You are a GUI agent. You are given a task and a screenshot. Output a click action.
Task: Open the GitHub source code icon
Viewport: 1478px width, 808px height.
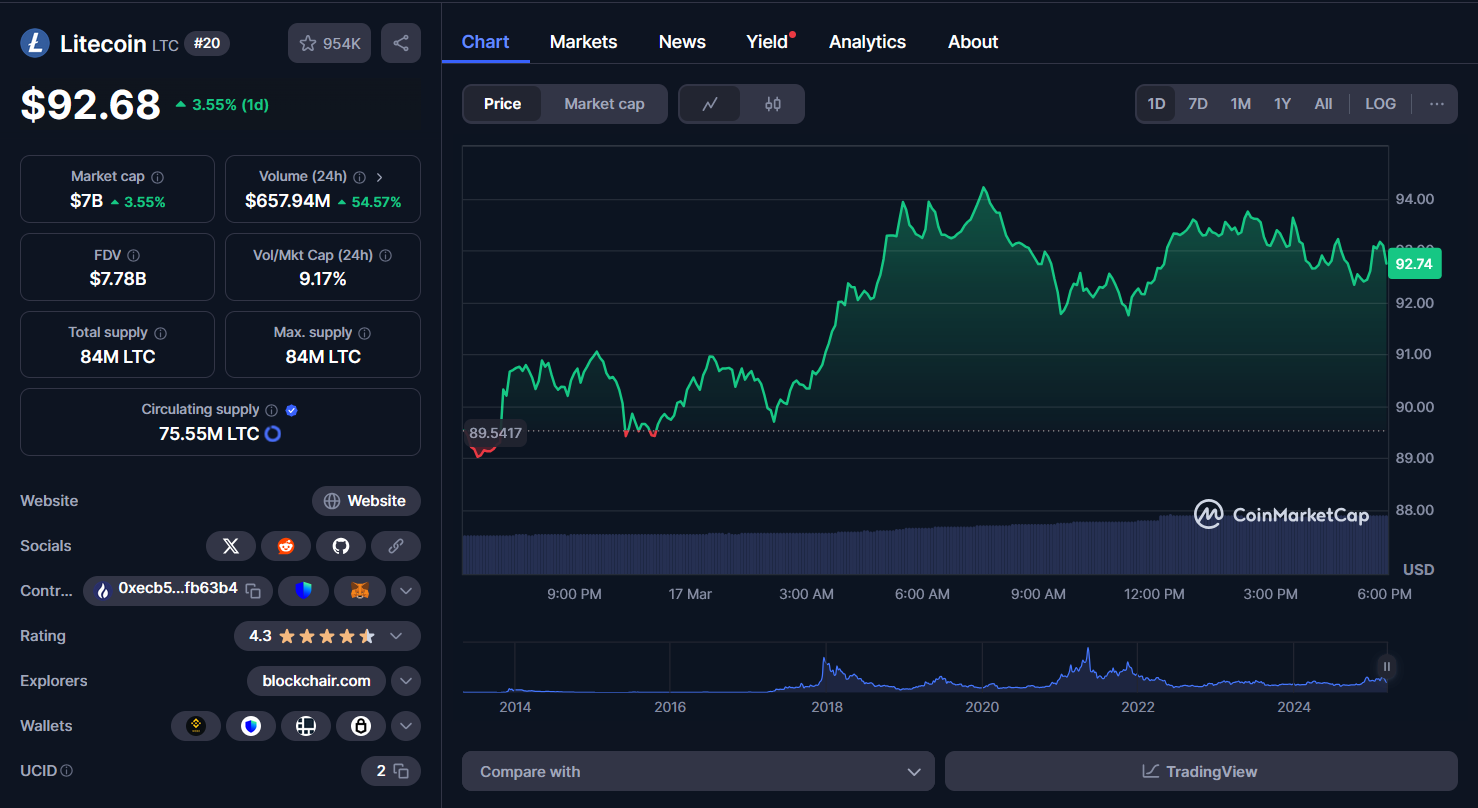coord(341,545)
